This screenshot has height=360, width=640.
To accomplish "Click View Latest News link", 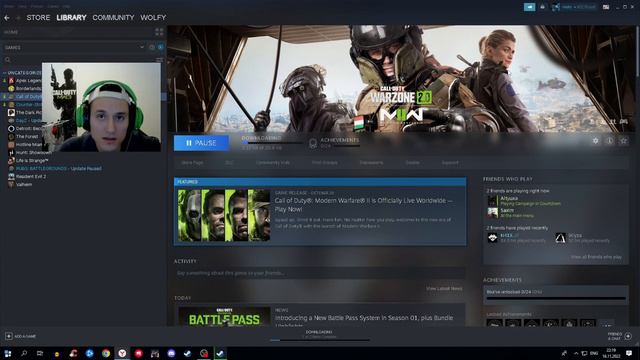I will [x=444, y=289].
